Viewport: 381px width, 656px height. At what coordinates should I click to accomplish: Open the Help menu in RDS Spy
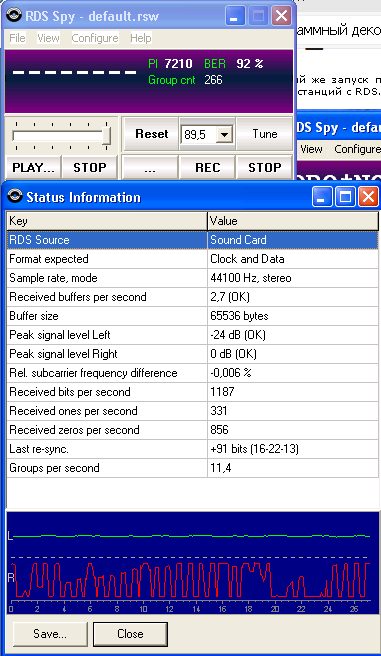[x=141, y=38]
